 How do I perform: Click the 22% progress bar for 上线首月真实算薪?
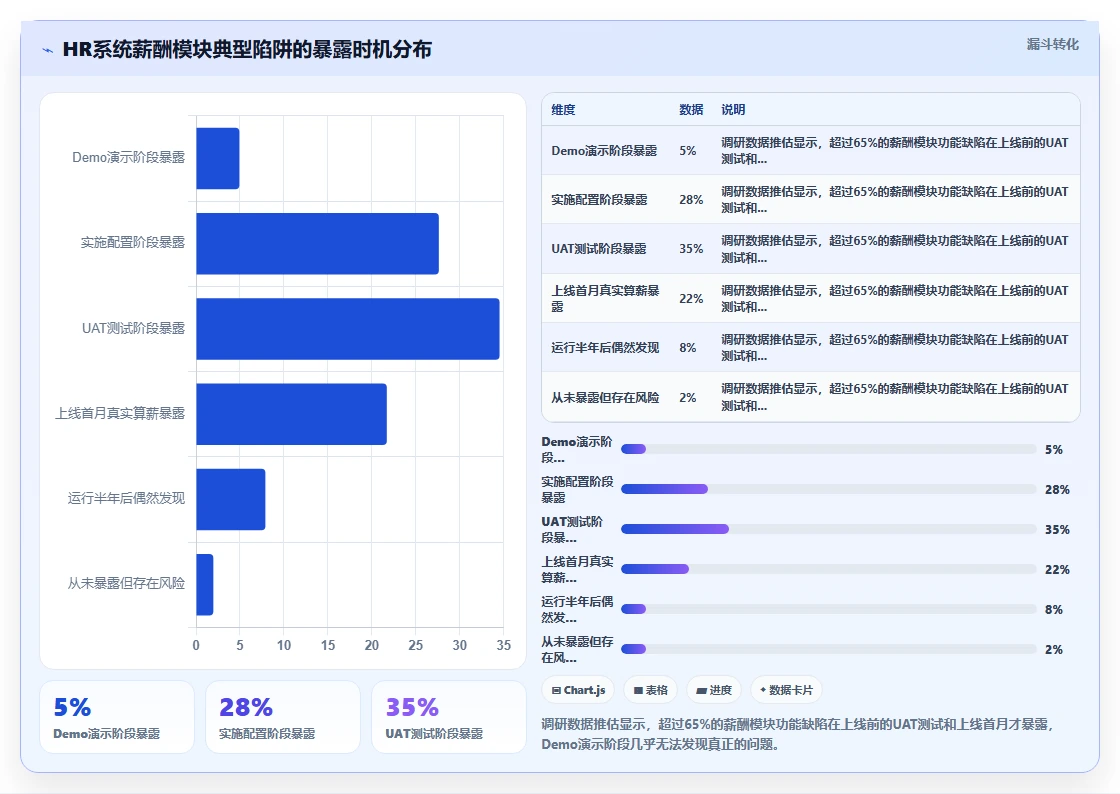tap(829, 569)
